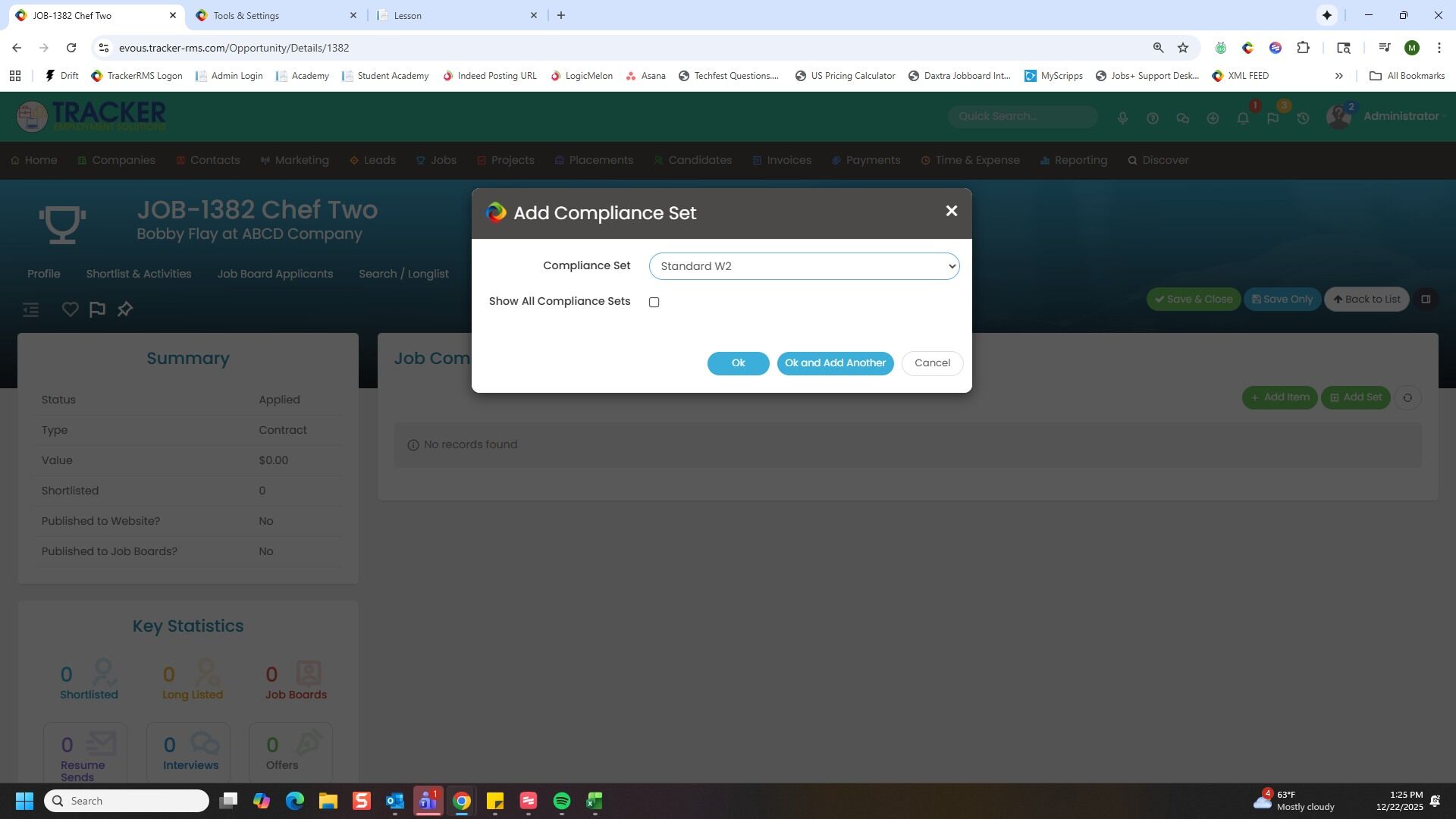
Task: Pin this job record
Action: [x=125, y=309]
